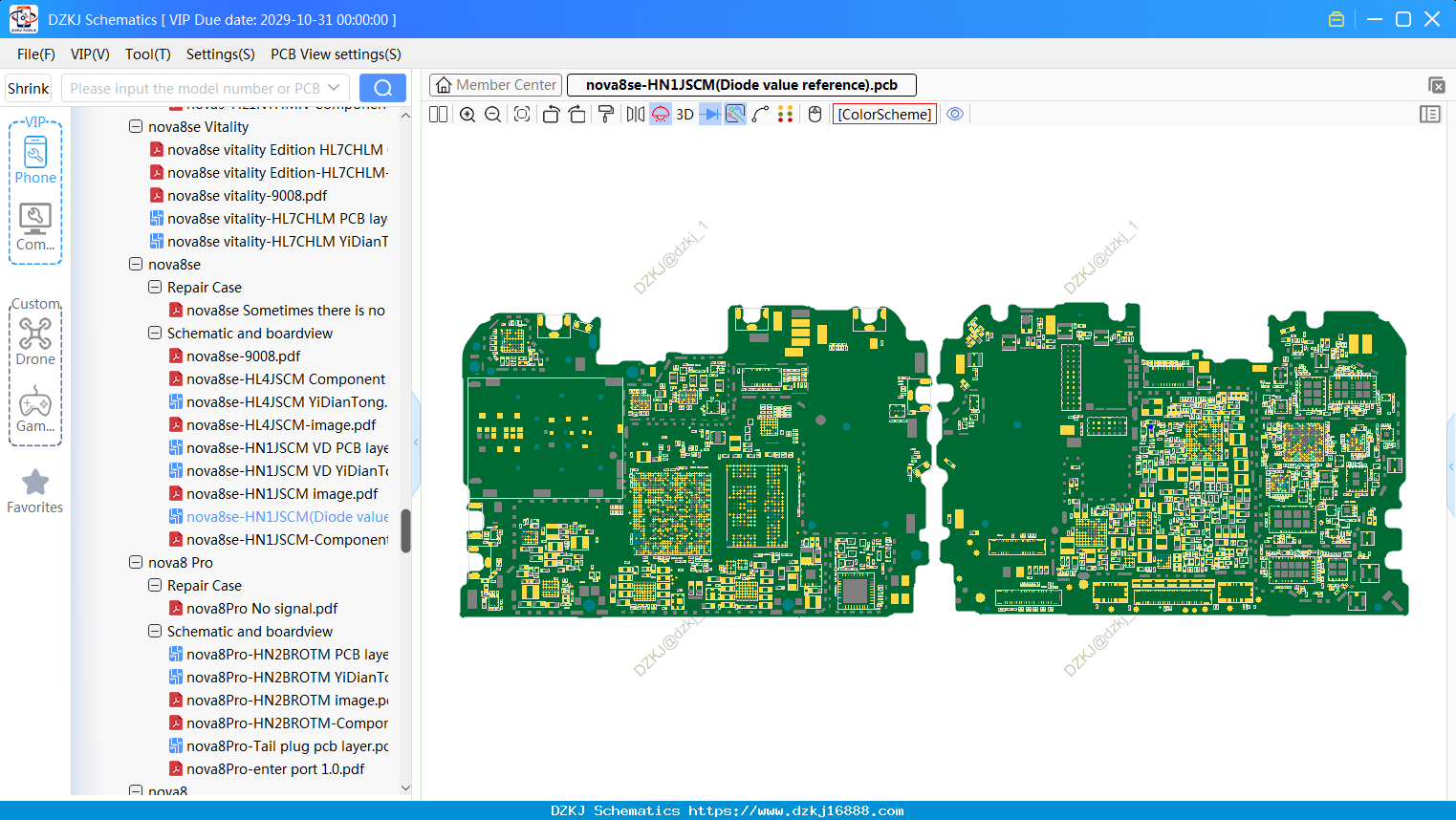Click the model number search field

click(x=195, y=88)
